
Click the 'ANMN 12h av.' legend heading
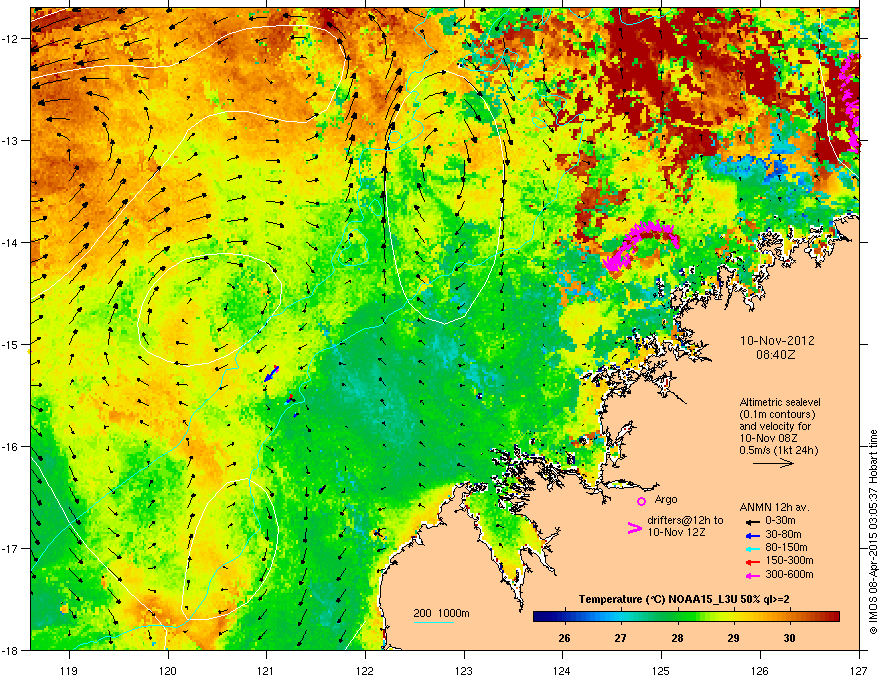click(x=774, y=508)
